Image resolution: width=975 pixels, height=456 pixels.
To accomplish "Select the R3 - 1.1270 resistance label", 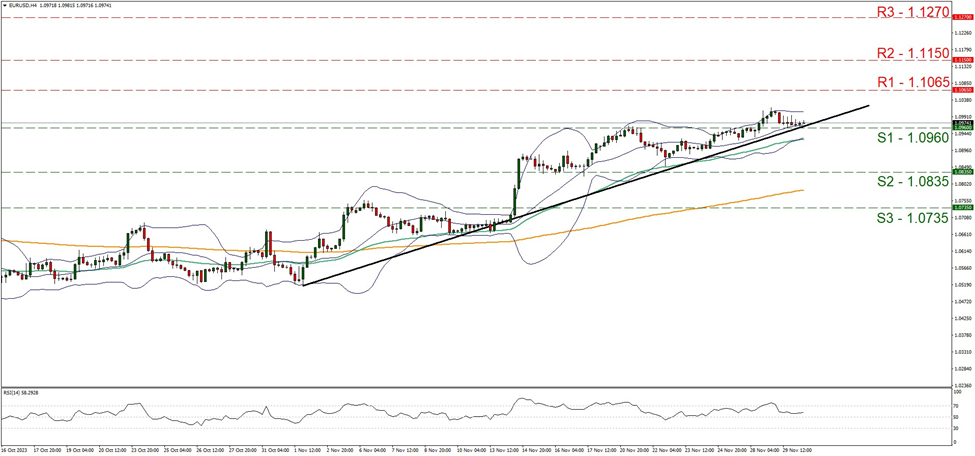I will [x=912, y=13].
